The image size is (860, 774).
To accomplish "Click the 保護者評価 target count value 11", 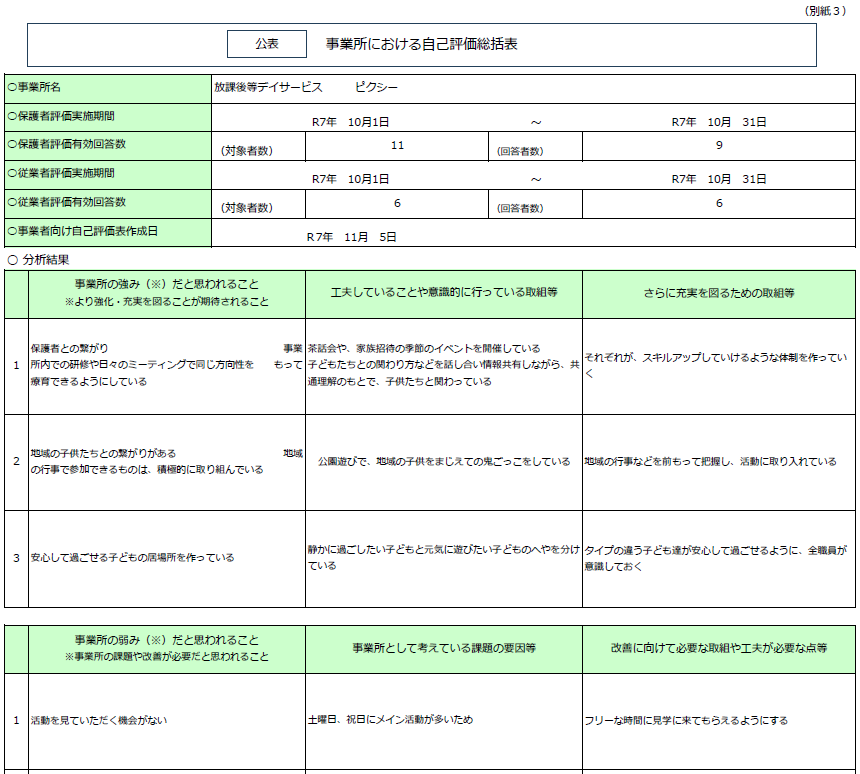I will [x=397, y=146].
